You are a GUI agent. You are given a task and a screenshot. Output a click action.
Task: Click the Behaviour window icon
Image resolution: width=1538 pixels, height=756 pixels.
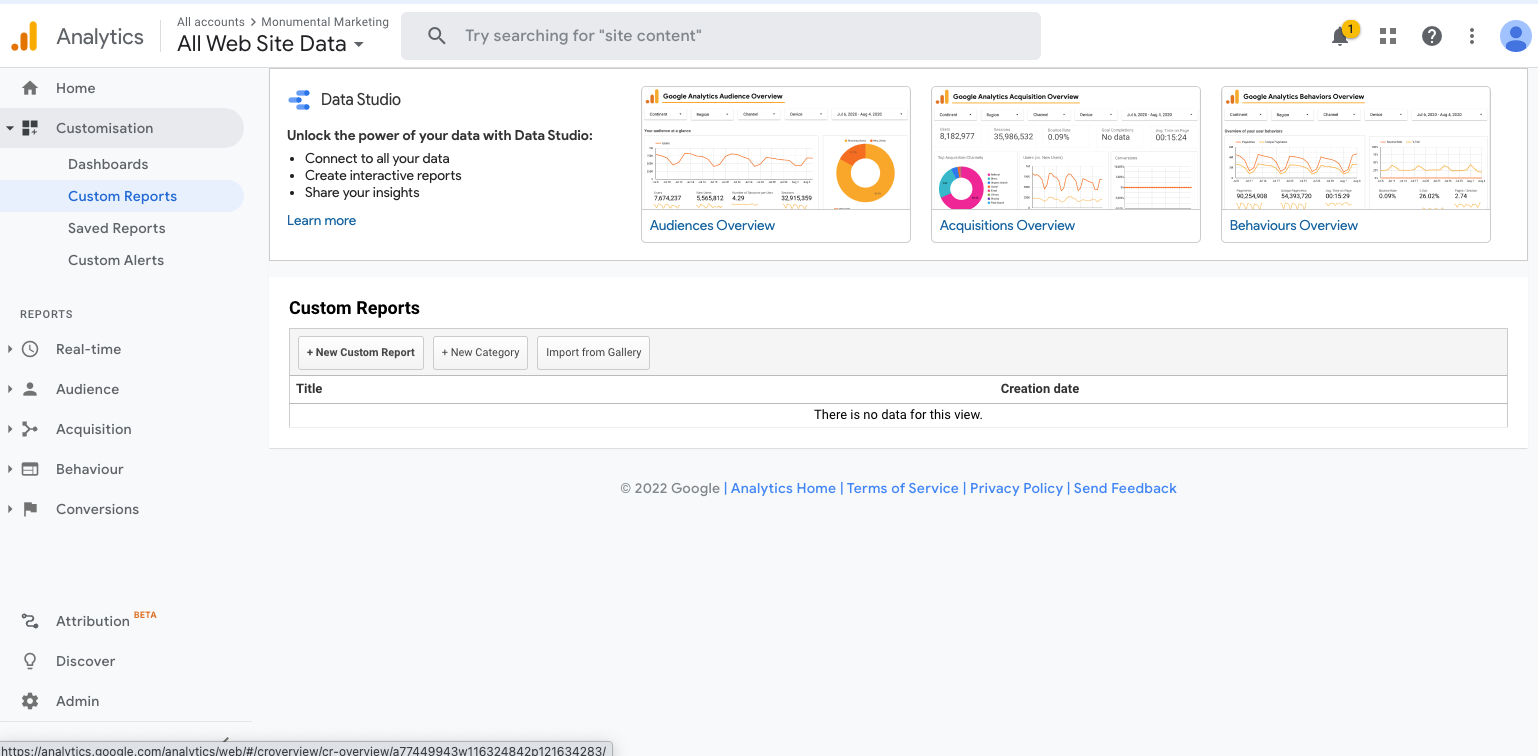(x=30, y=469)
